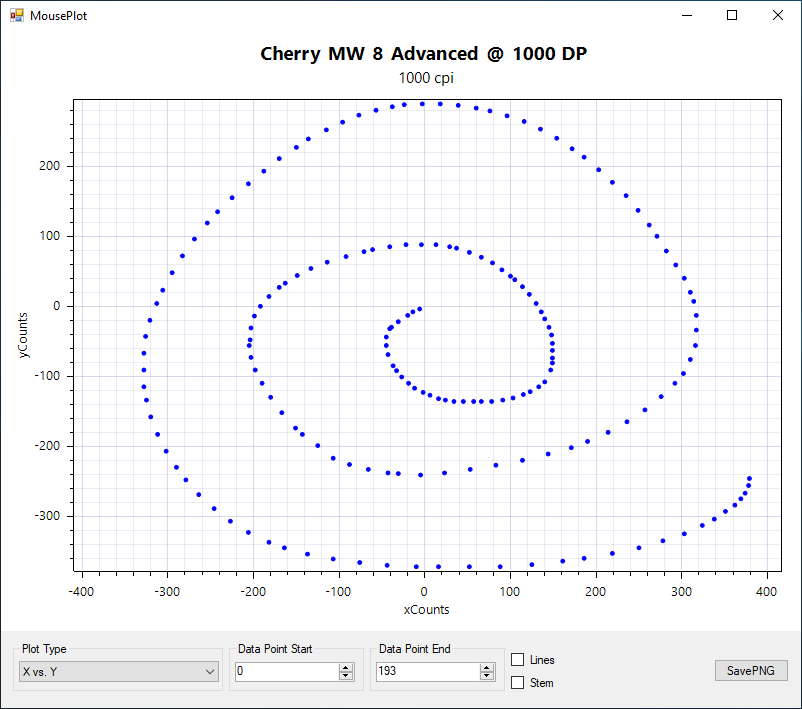The width and height of the screenshot is (802, 709).
Task: Click the xCounts axis label
Action: pyautogui.click(x=427, y=610)
